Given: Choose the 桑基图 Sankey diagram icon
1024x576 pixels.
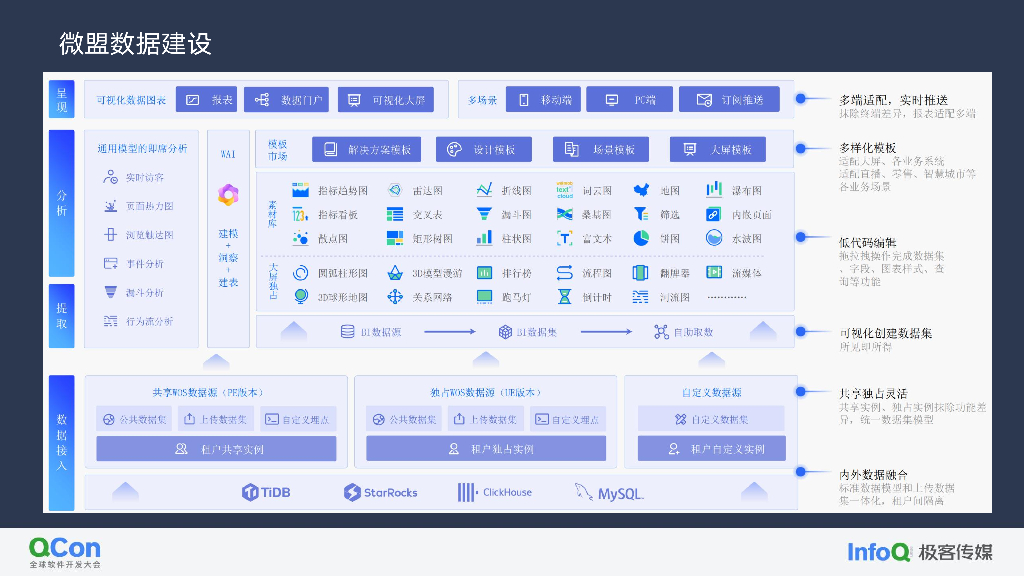Looking at the screenshot, I should pos(564,214).
